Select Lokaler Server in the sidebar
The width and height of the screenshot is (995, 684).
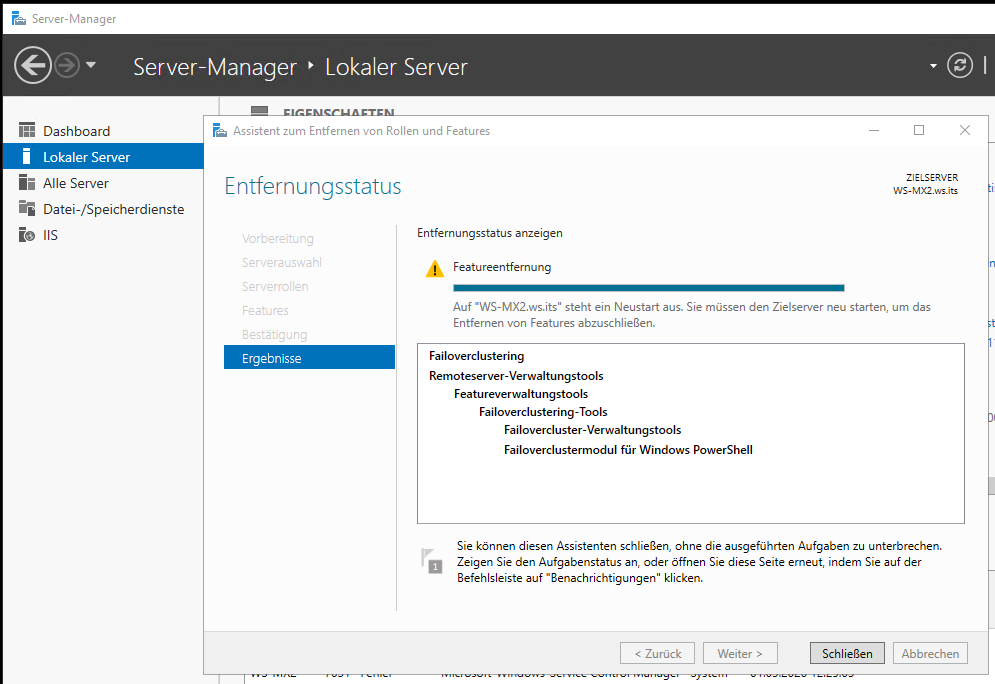tap(103, 157)
